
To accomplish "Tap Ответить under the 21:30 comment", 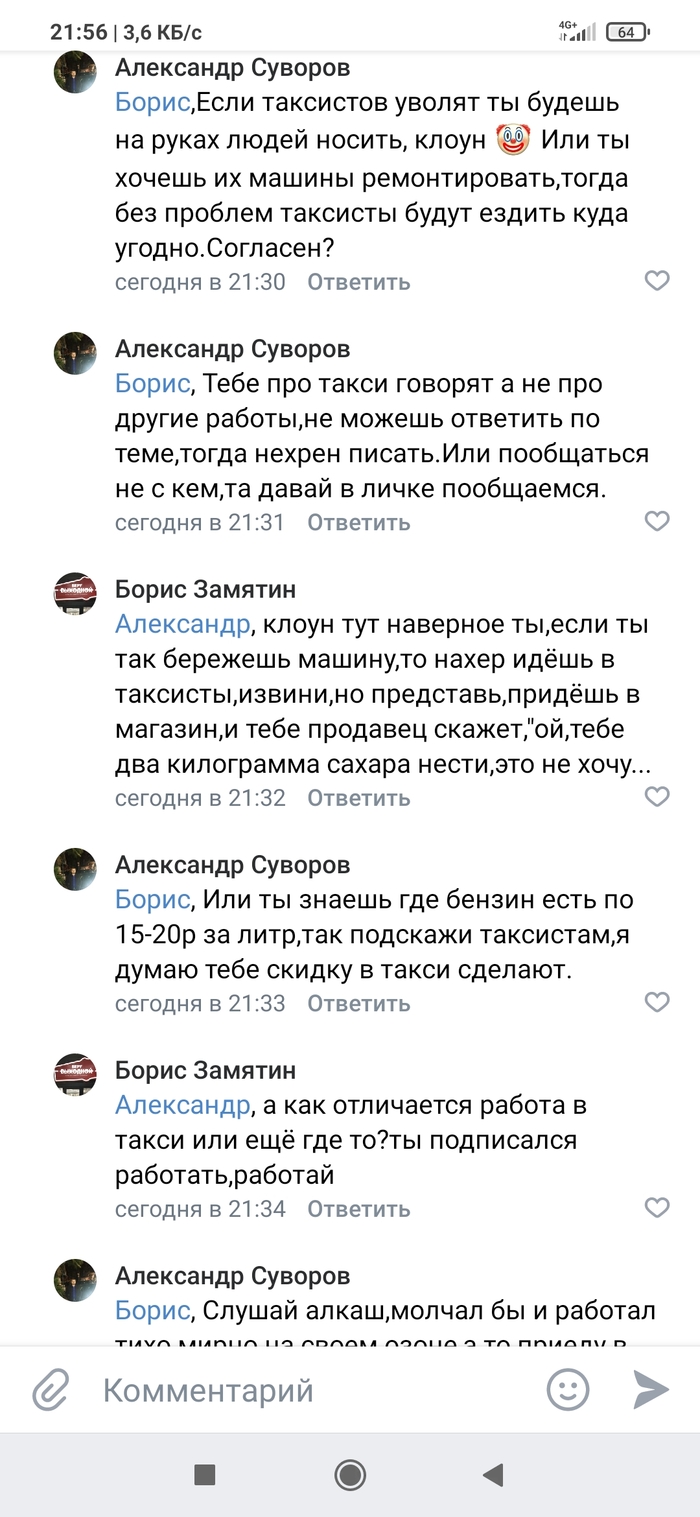I will tap(358, 282).
